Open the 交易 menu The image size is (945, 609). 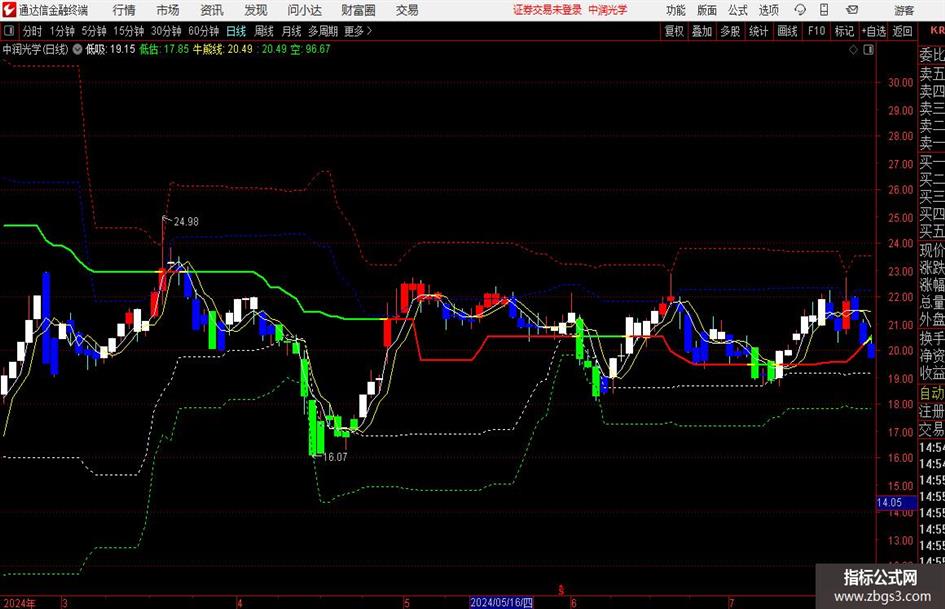pyautogui.click(x=407, y=10)
